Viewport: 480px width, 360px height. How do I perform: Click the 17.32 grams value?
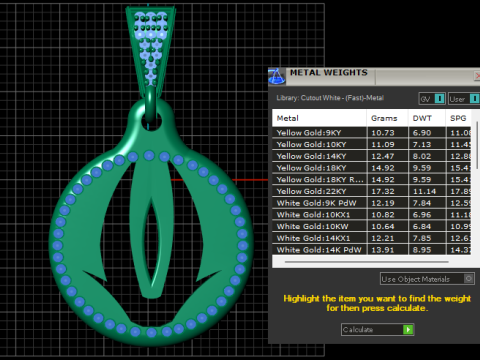pyautogui.click(x=383, y=191)
